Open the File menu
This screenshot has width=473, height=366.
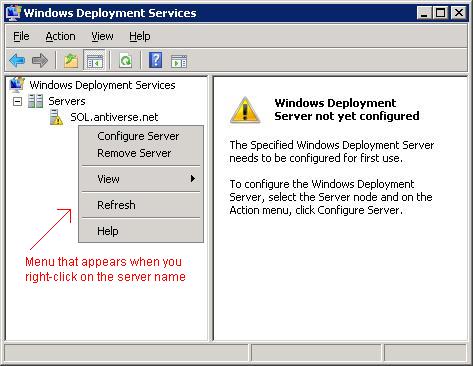pyautogui.click(x=21, y=36)
